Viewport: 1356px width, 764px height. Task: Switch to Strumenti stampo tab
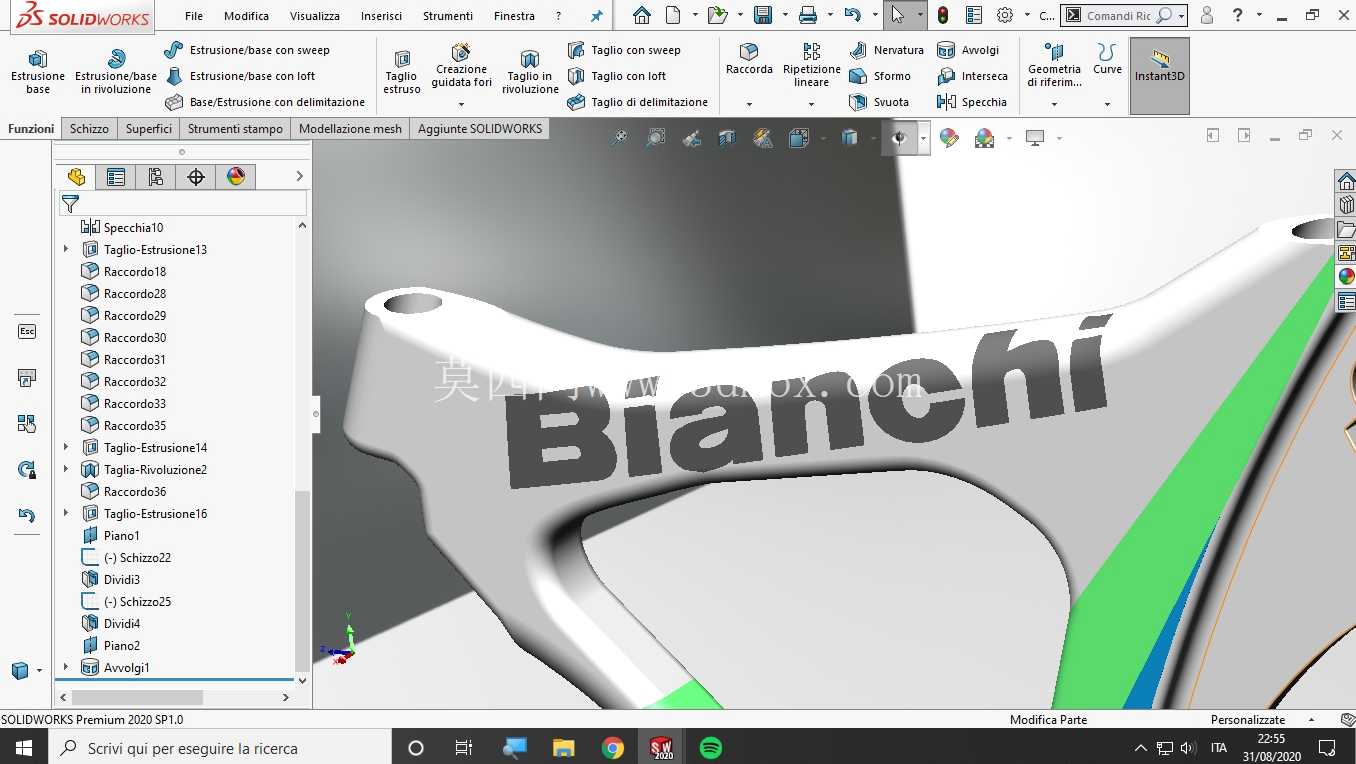[235, 129]
